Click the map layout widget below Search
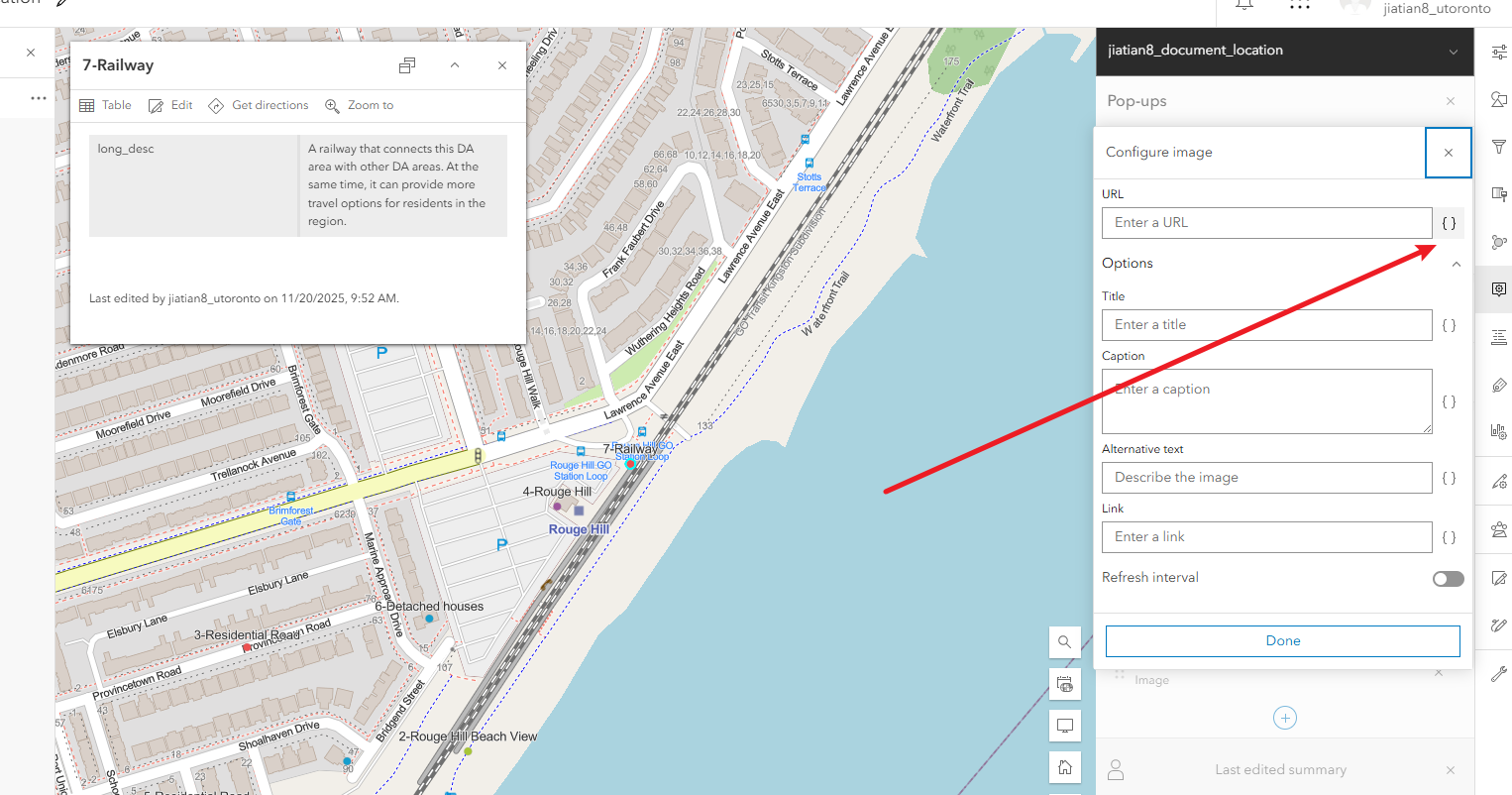 click(1064, 684)
